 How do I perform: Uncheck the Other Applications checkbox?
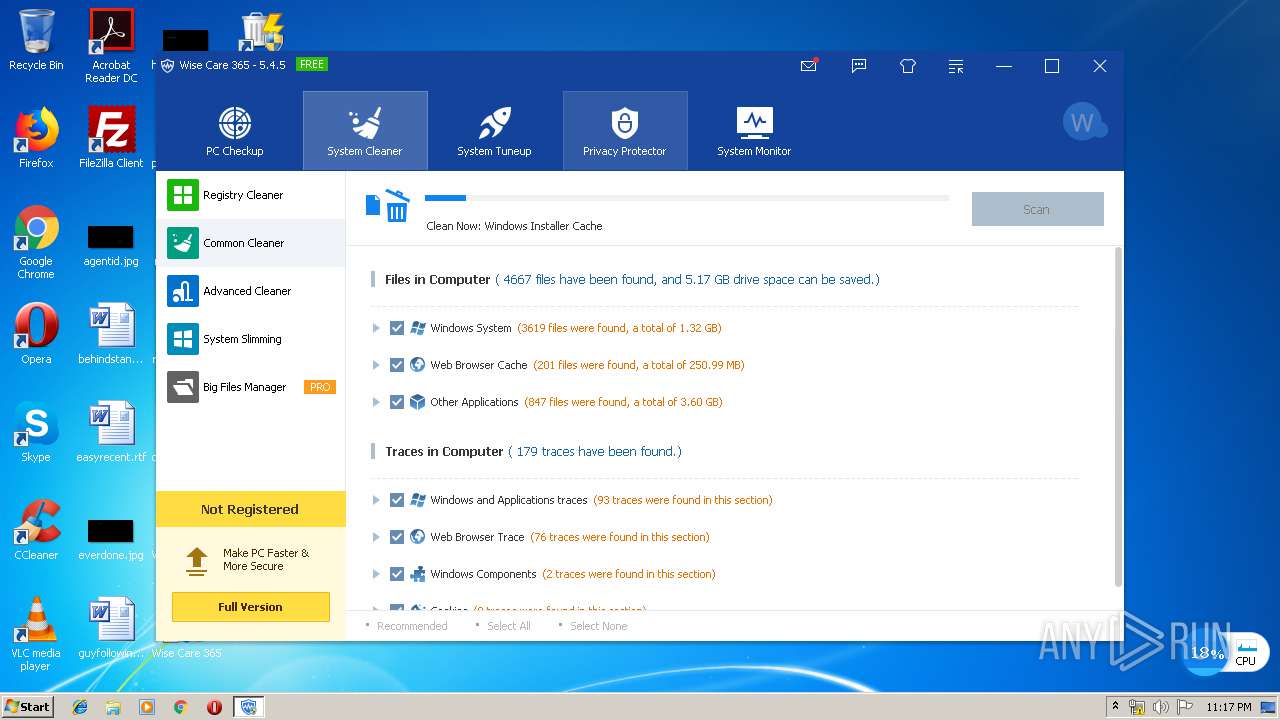[x=397, y=402]
